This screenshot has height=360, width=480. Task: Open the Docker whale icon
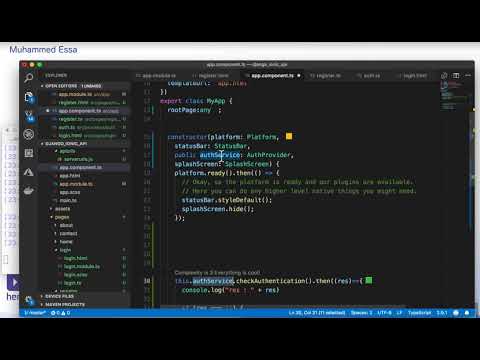click(x=29, y=191)
